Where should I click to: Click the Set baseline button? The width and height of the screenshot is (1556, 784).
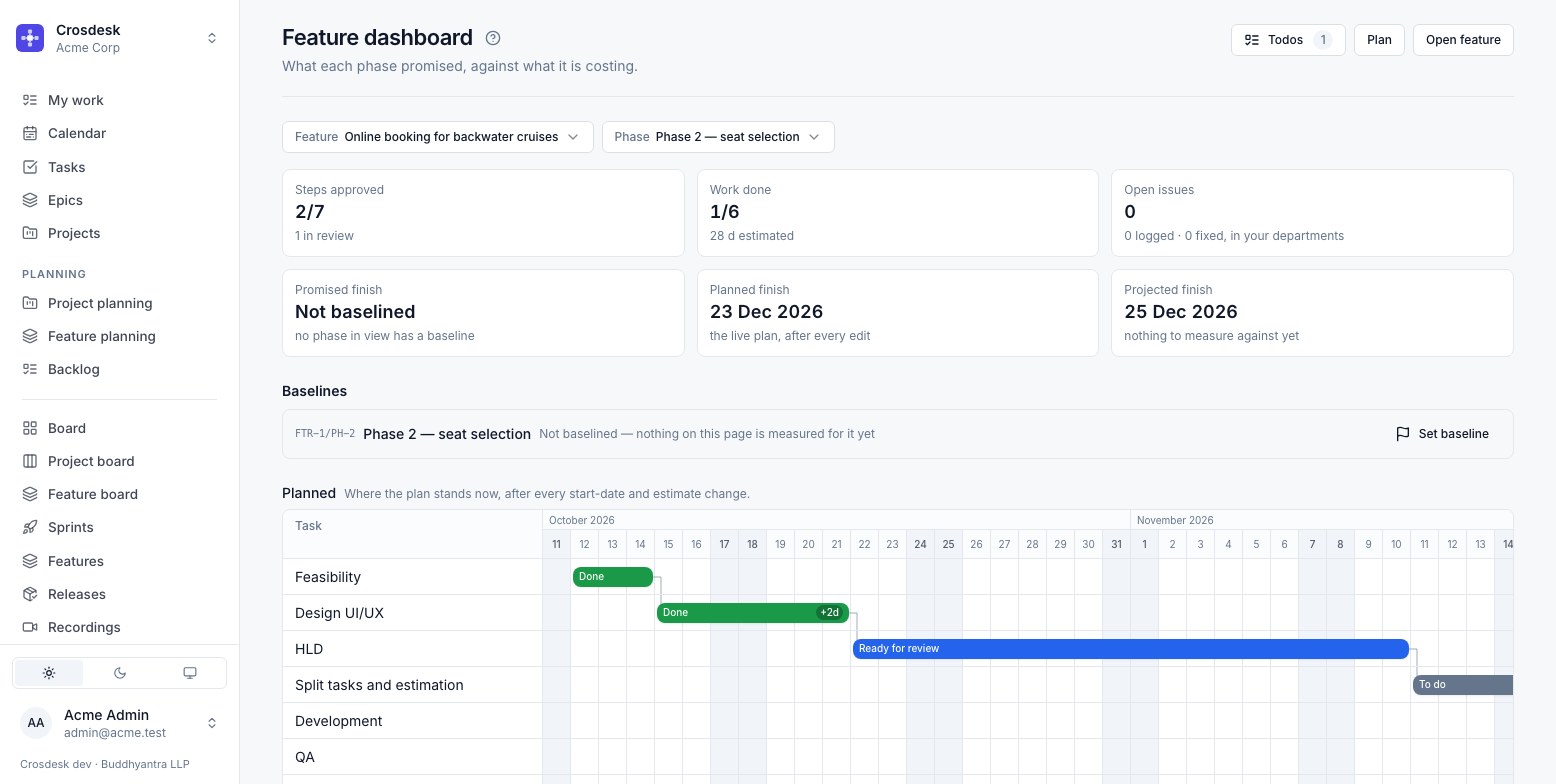(x=1442, y=434)
